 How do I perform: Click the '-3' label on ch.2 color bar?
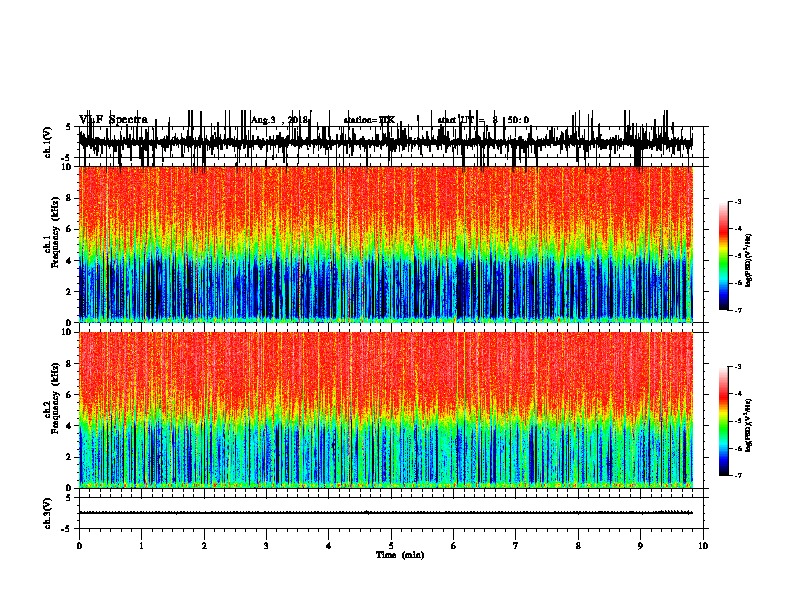click(738, 367)
